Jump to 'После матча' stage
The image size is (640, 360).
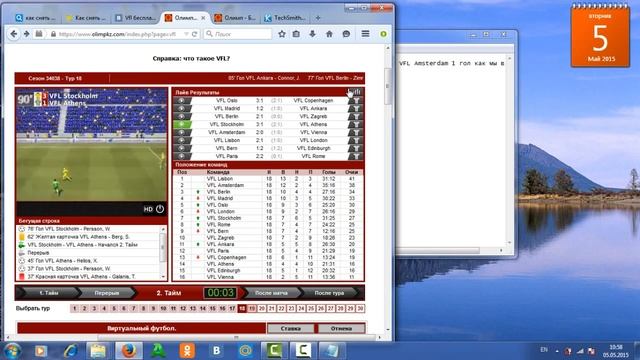pyautogui.click(x=271, y=293)
